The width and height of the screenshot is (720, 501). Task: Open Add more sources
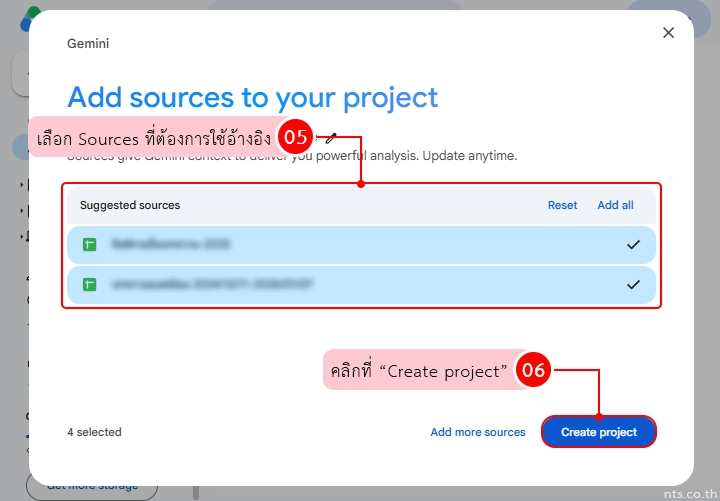pyautogui.click(x=478, y=432)
